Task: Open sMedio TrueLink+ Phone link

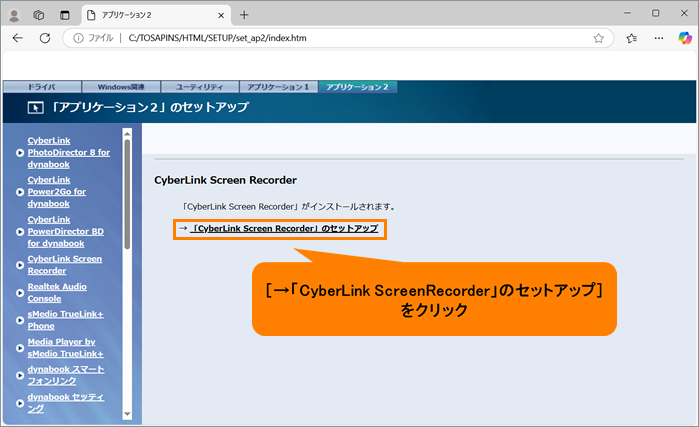Action: click(66, 320)
